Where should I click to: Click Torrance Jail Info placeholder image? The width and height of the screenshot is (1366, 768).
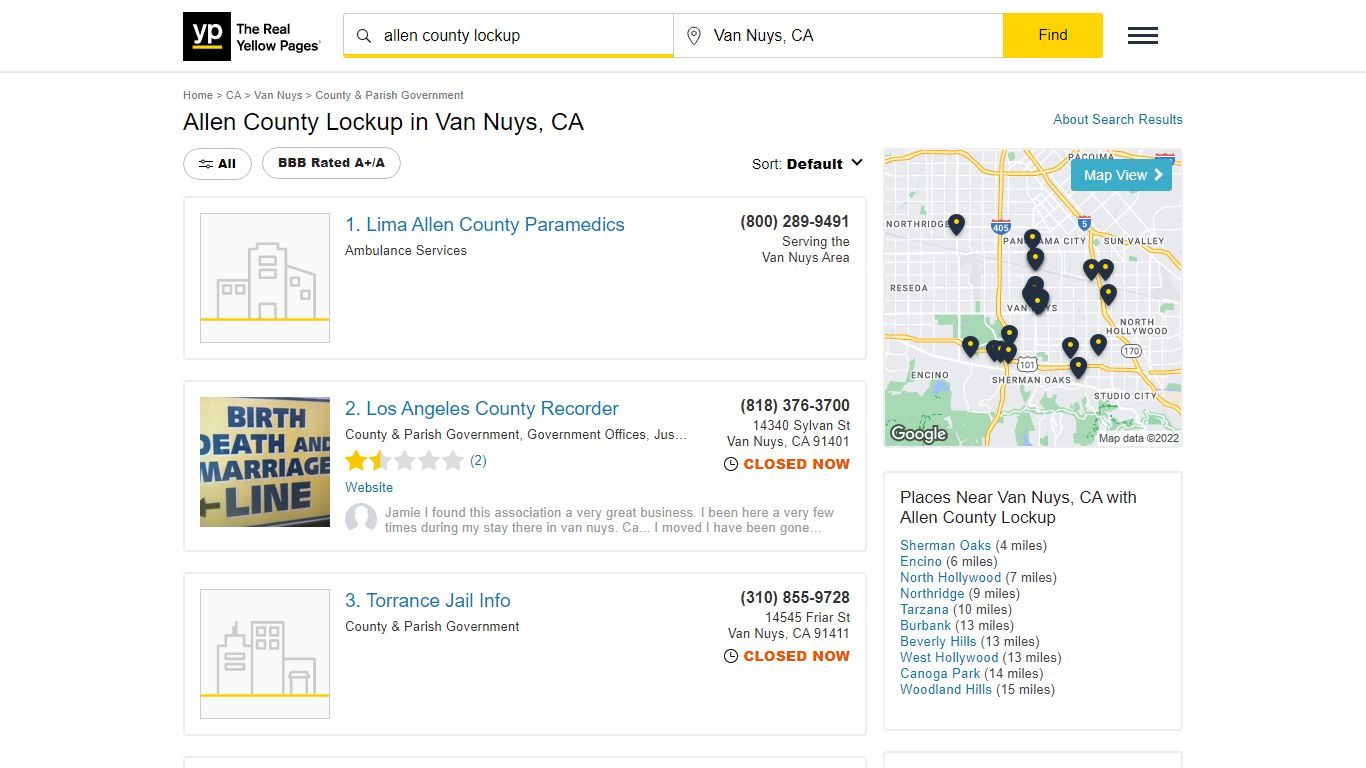(265, 654)
